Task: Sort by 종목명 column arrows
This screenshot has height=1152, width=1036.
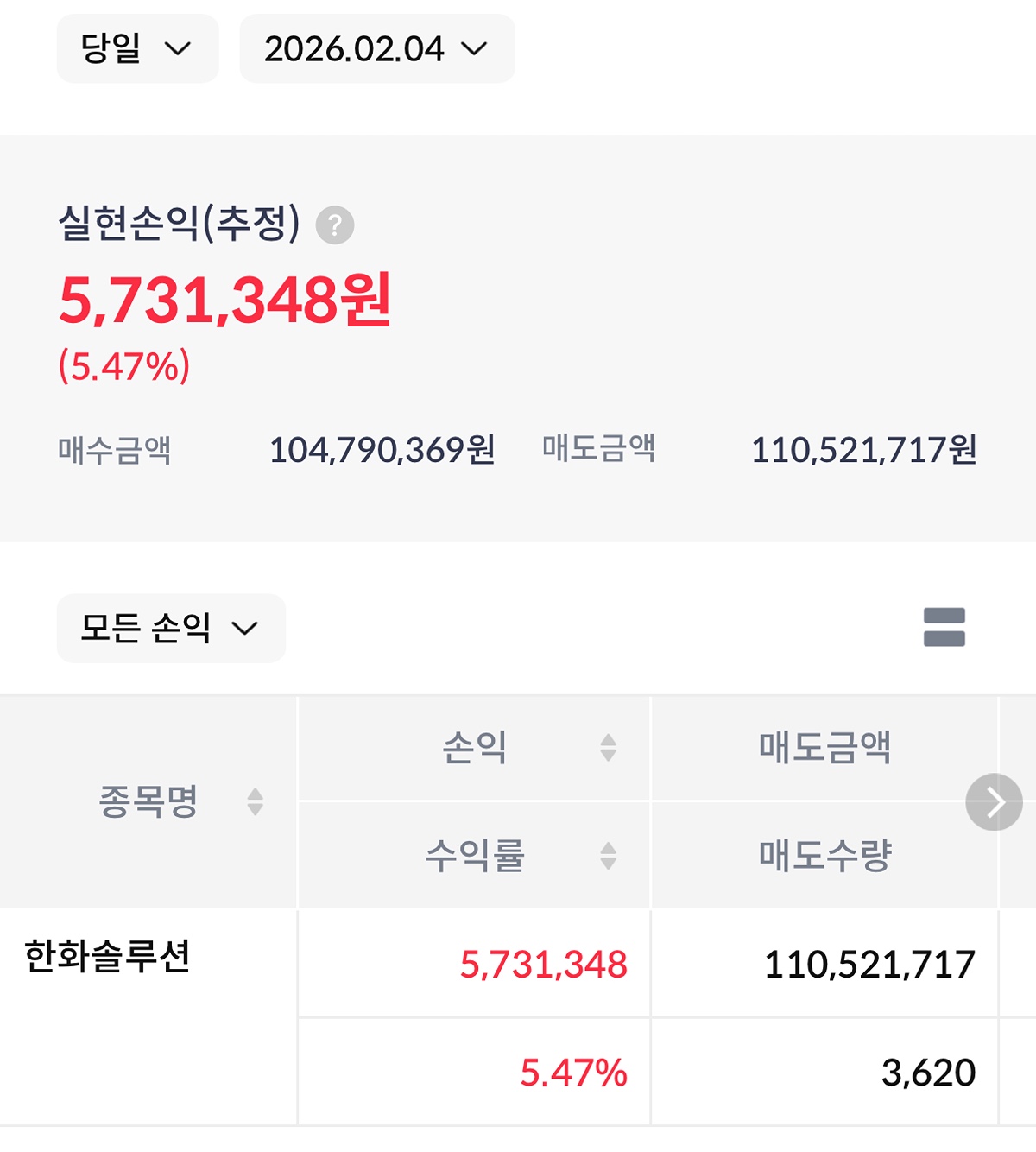Action: point(255,801)
